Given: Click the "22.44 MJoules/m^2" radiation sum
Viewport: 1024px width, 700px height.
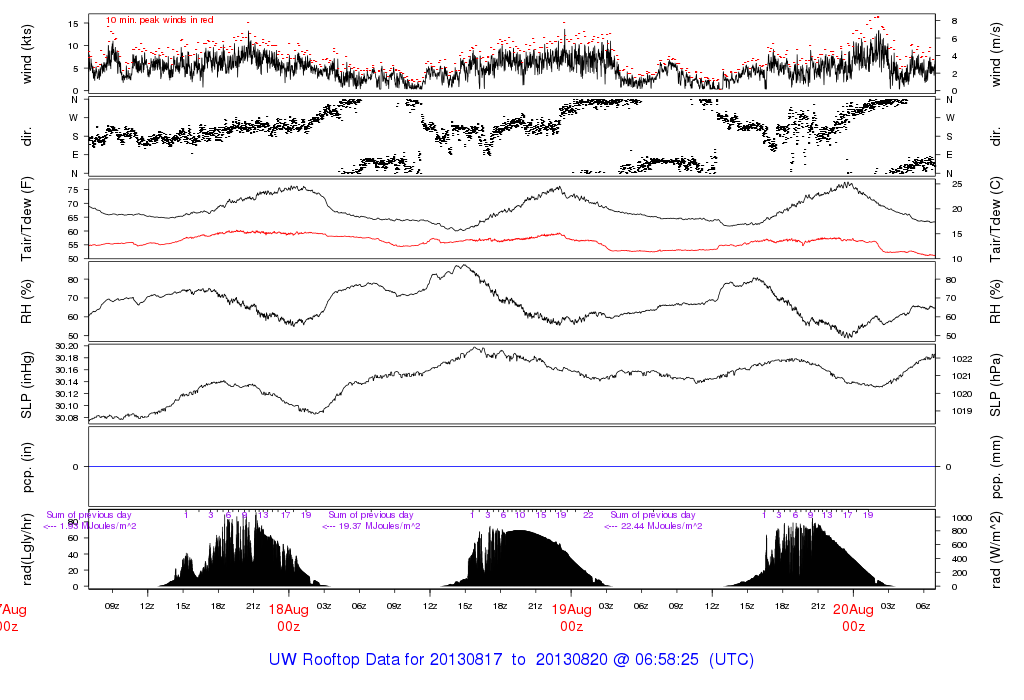Looking at the screenshot, I should (664, 526).
